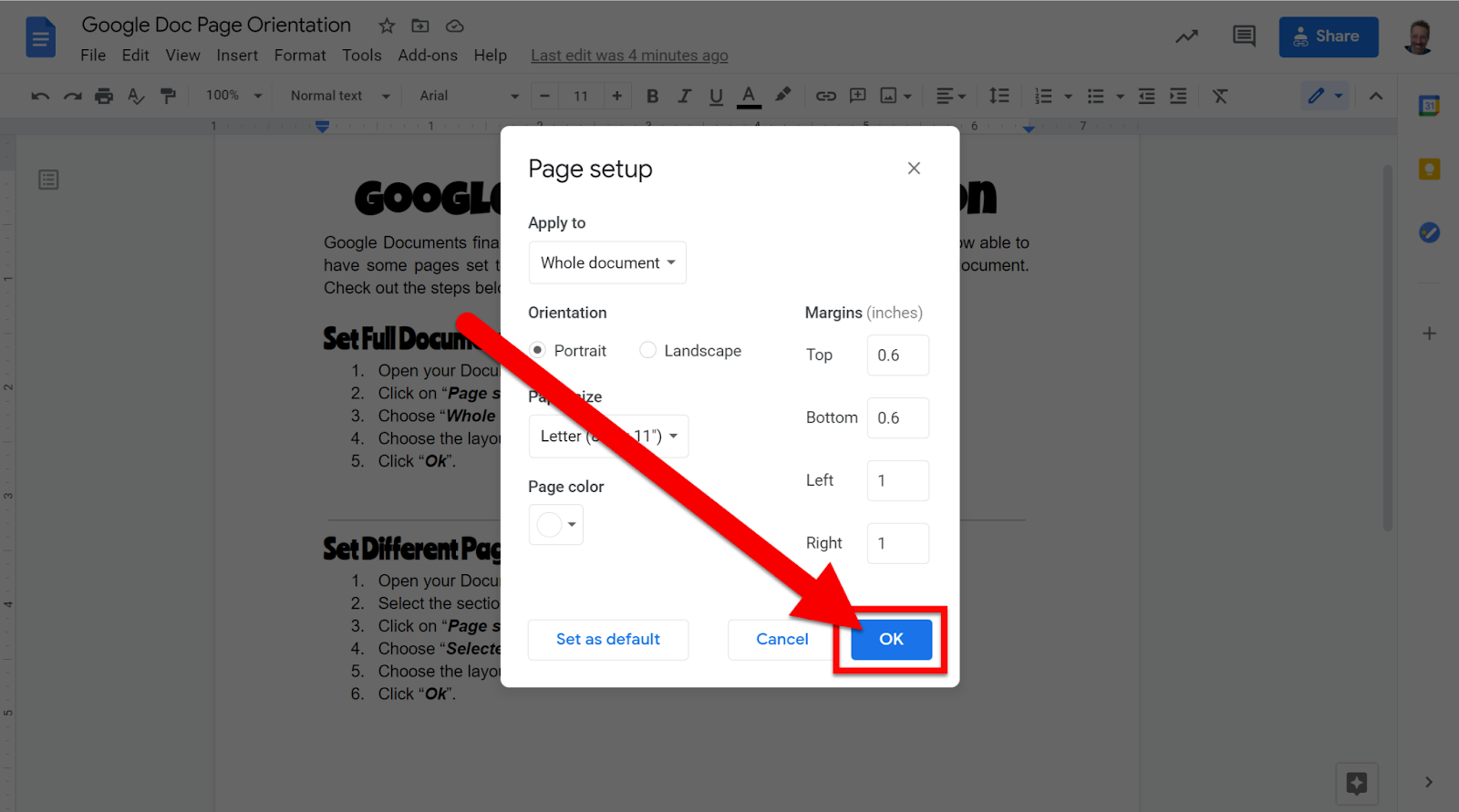Open the Format menu
Image resolution: width=1459 pixels, height=812 pixels.
click(300, 56)
